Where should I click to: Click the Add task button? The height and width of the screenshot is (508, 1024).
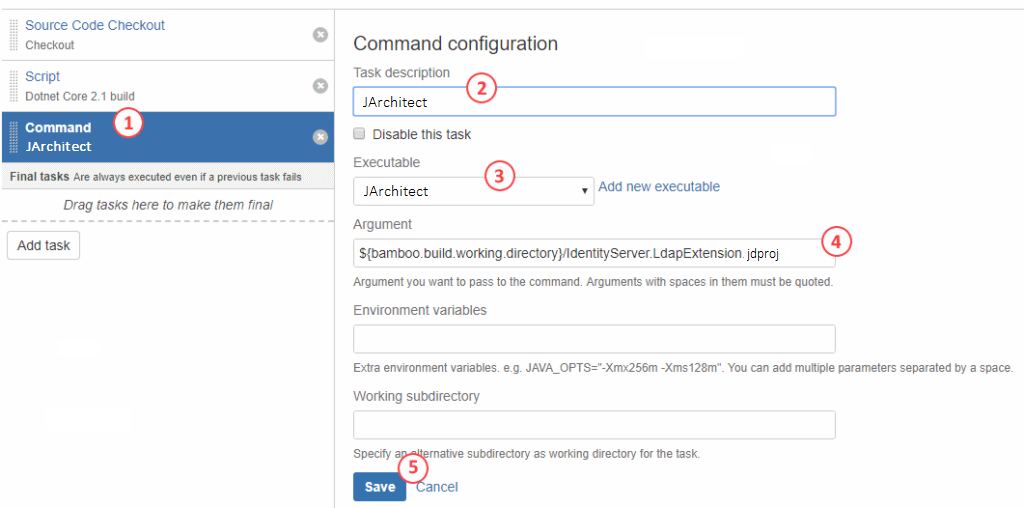43,245
